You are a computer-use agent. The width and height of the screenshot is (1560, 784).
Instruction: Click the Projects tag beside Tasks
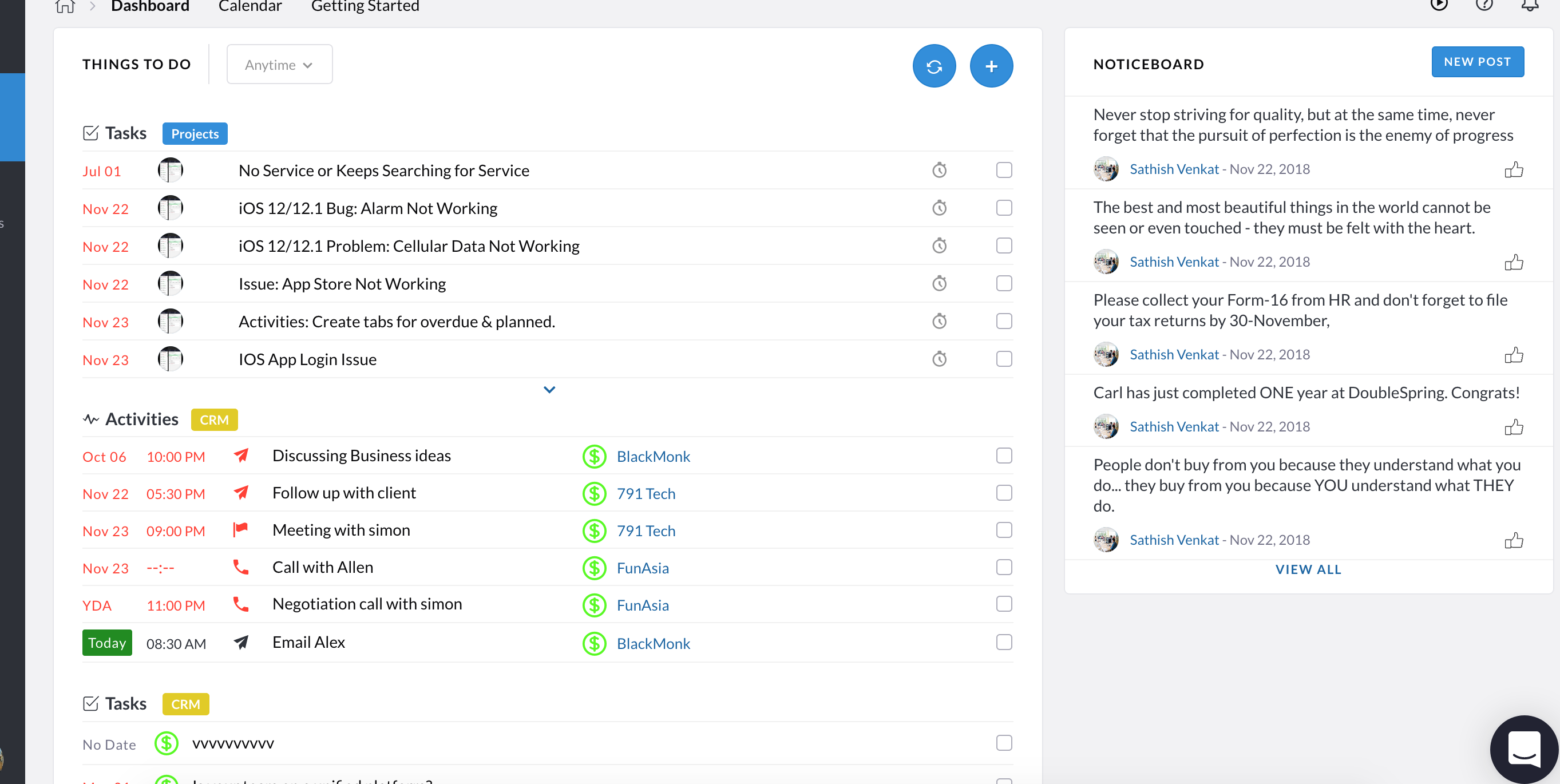(195, 134)
